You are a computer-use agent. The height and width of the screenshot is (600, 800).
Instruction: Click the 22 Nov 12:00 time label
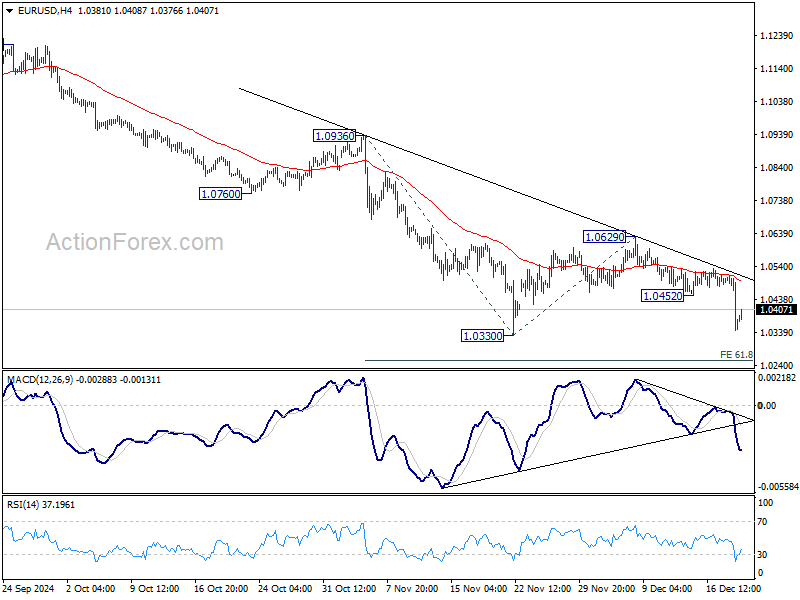[x=542, y=588]
